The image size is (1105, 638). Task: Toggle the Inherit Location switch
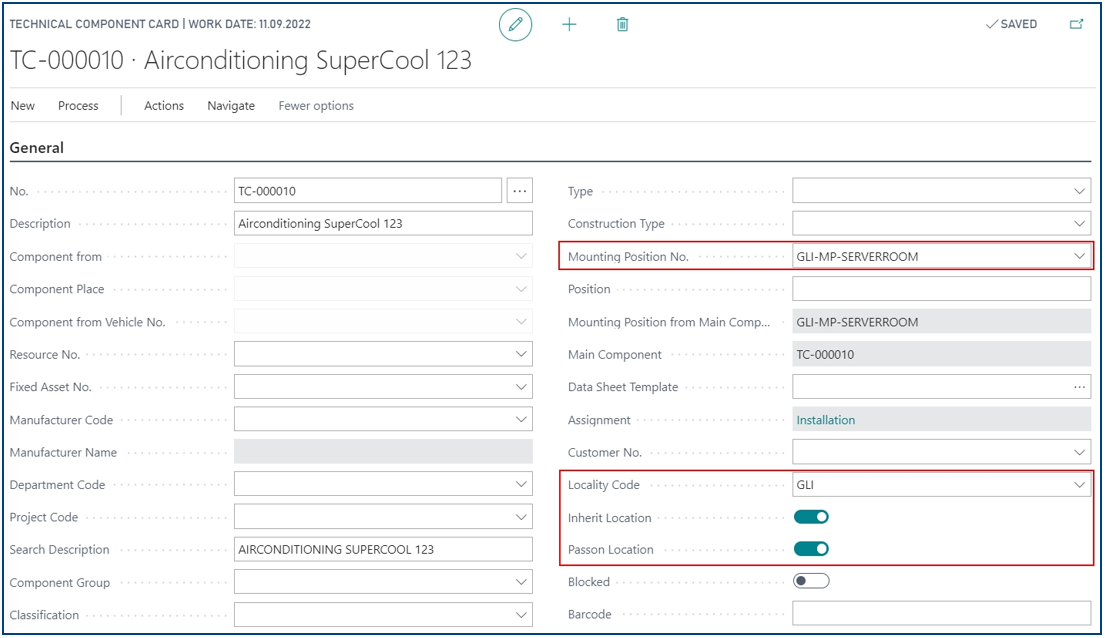(811, 517)
